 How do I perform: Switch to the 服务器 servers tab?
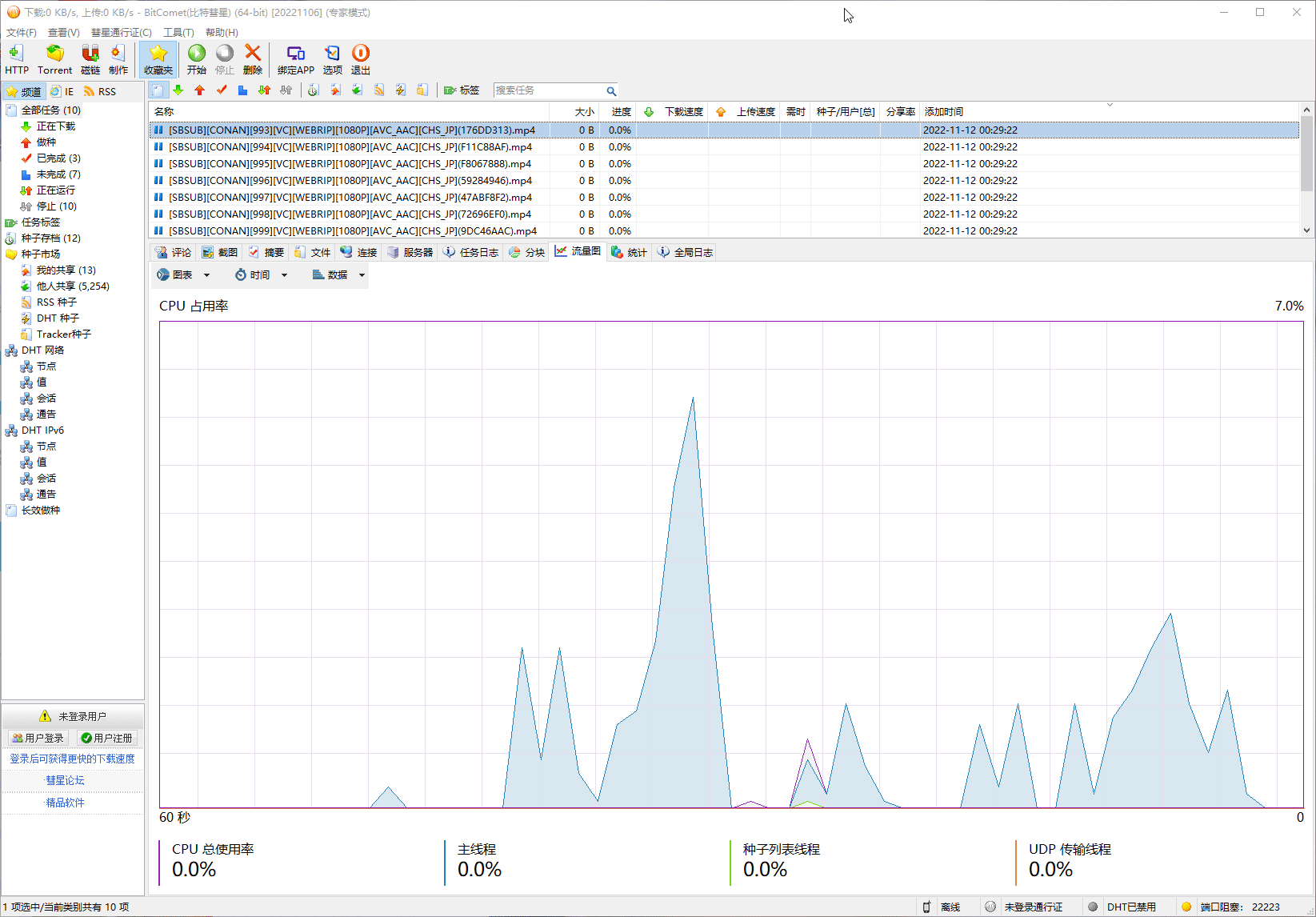[x=410, y=252]
